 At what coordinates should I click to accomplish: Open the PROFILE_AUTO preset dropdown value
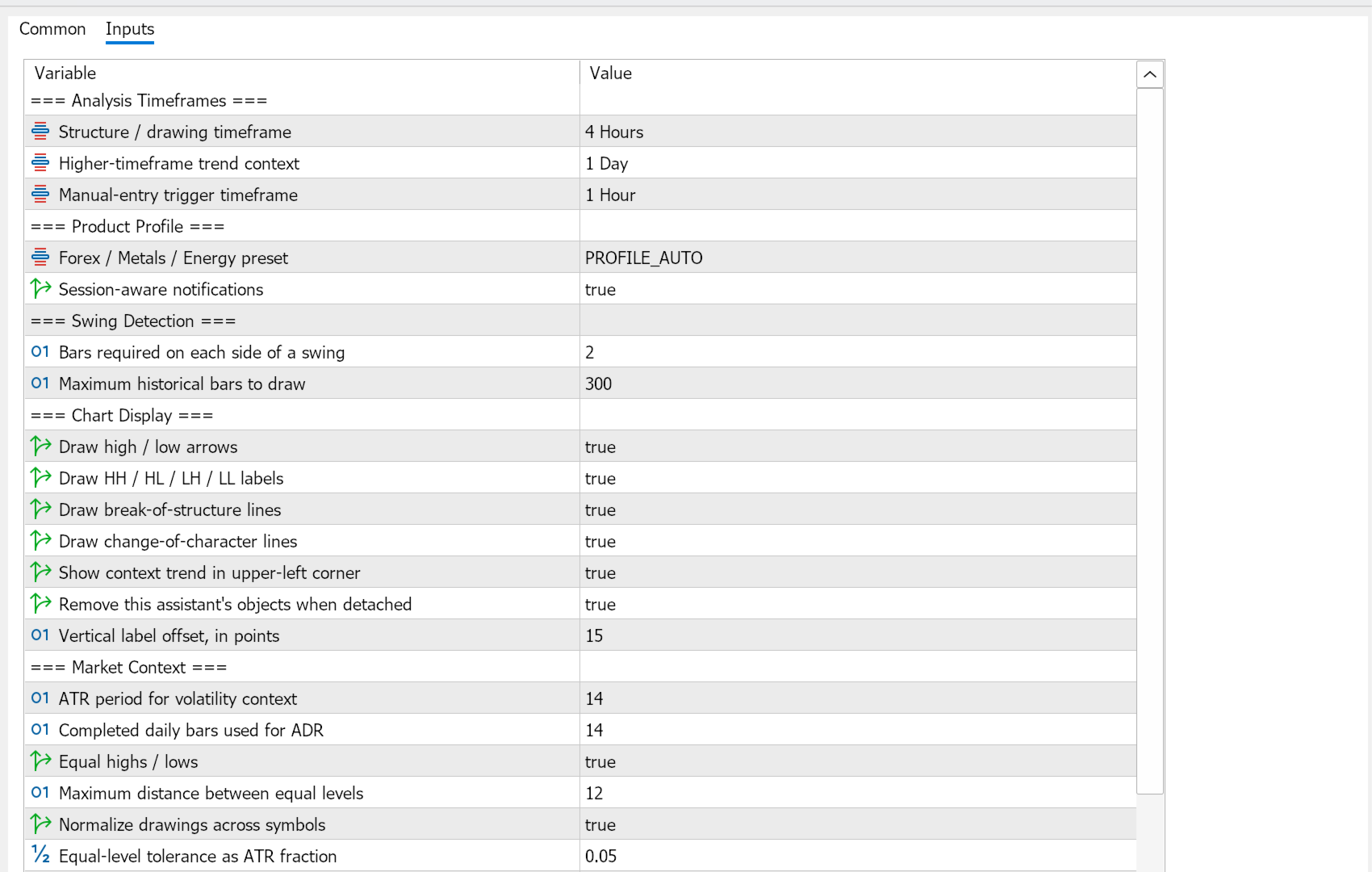pyautogui.click(x=857, y=258)
